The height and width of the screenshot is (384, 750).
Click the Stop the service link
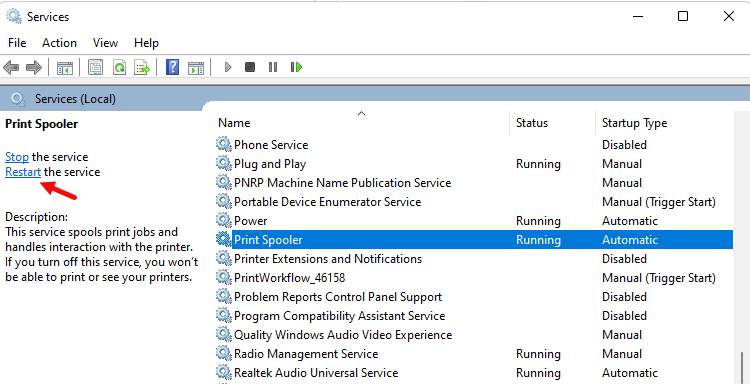17,157
